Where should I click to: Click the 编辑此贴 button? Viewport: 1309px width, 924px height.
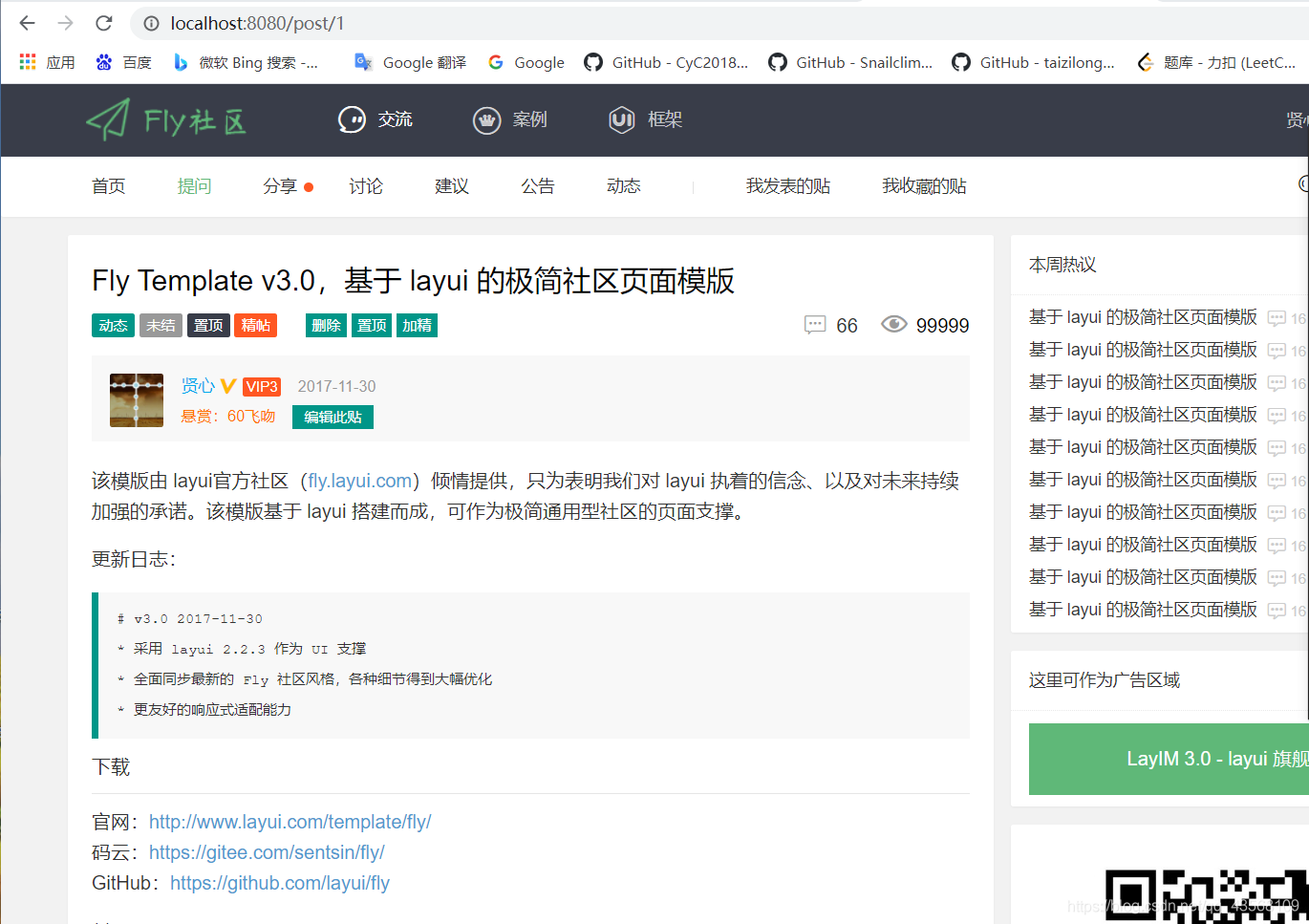pyautogui.click(x=333, y=417)
